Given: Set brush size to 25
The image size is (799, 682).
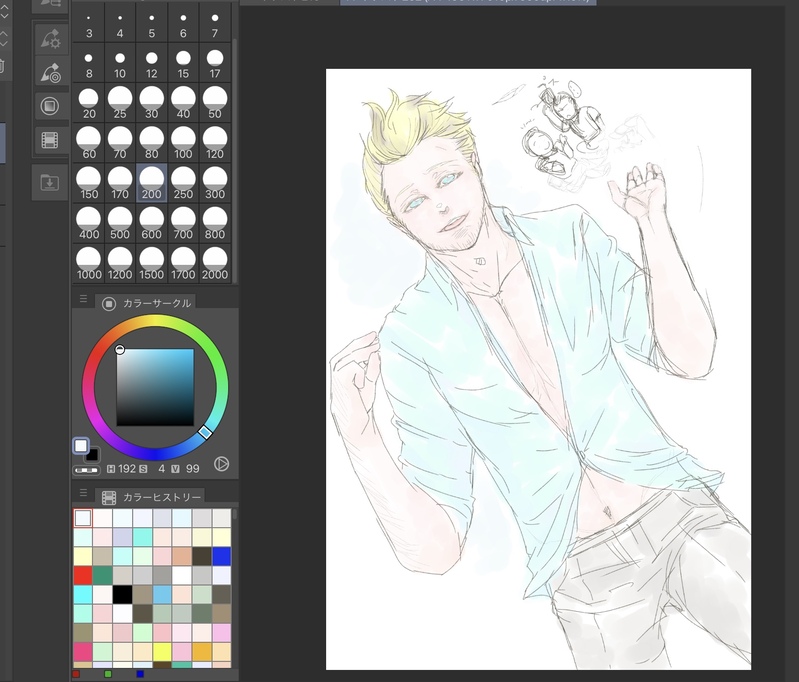Looking at the screenshot, I should pyautogui.click(x=120, y=102).
